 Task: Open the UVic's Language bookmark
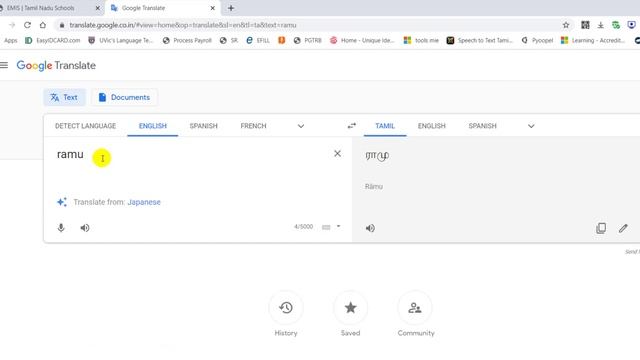pyautogui.click(x=121, y=40)
